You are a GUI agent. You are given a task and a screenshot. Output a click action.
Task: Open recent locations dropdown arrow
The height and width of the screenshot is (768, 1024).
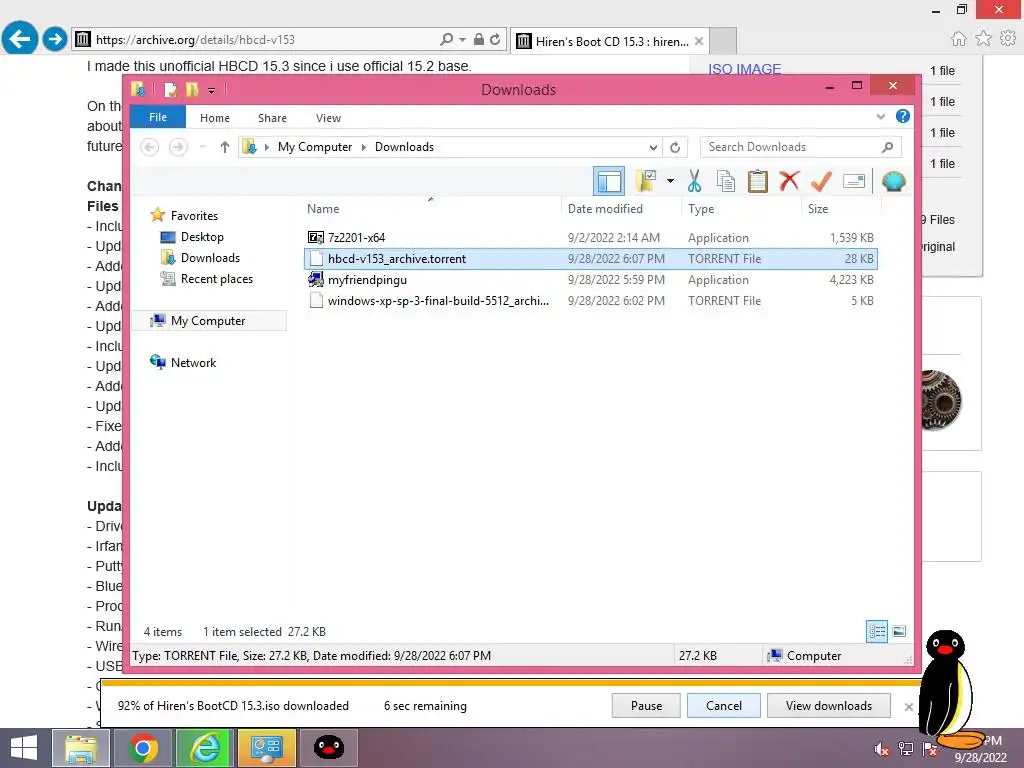[x=202, y=147]
